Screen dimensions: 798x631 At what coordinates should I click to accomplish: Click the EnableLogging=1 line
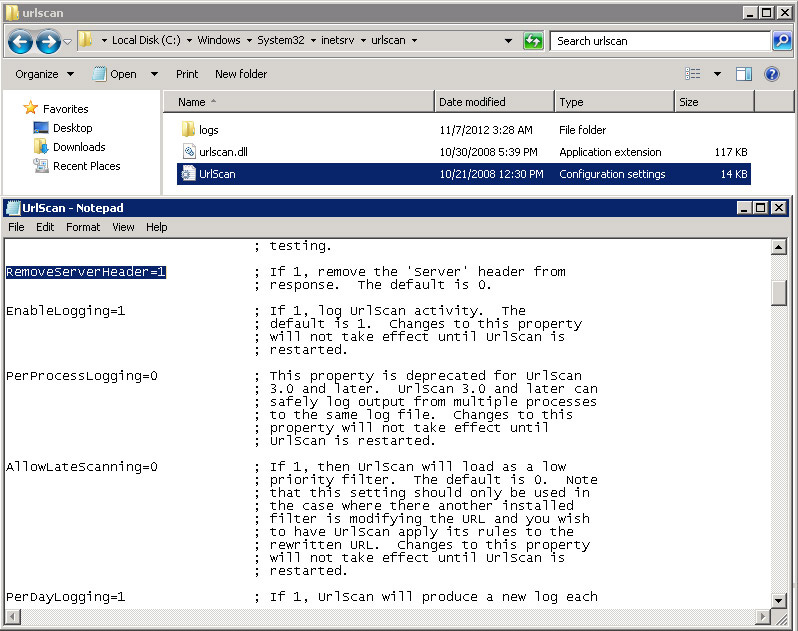65,311
